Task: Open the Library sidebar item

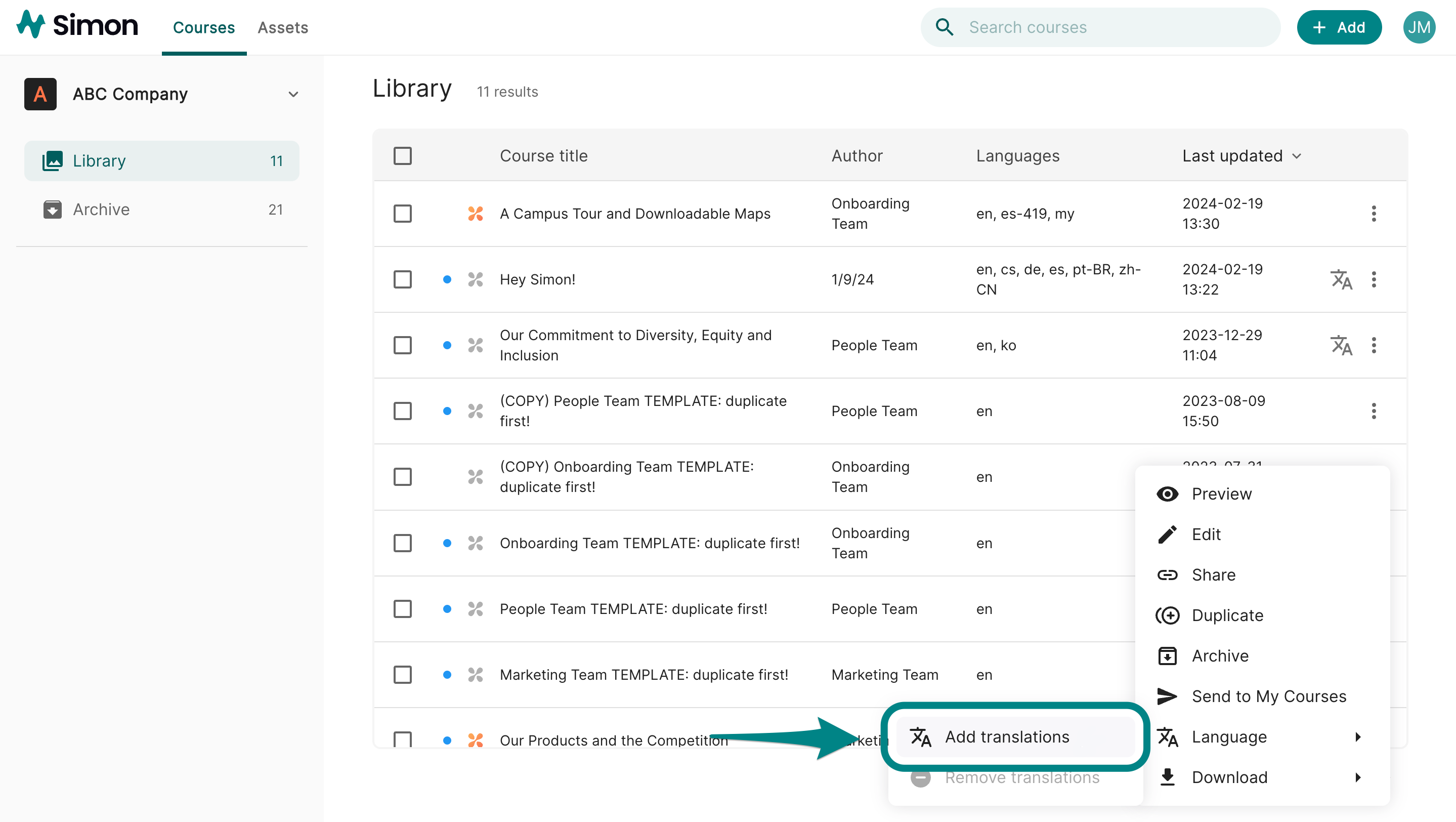Action: point(162,160)
